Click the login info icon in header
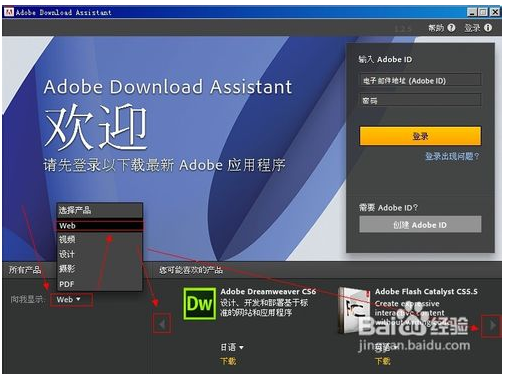The height and width of the screenshot is (376, 506). 488,28
